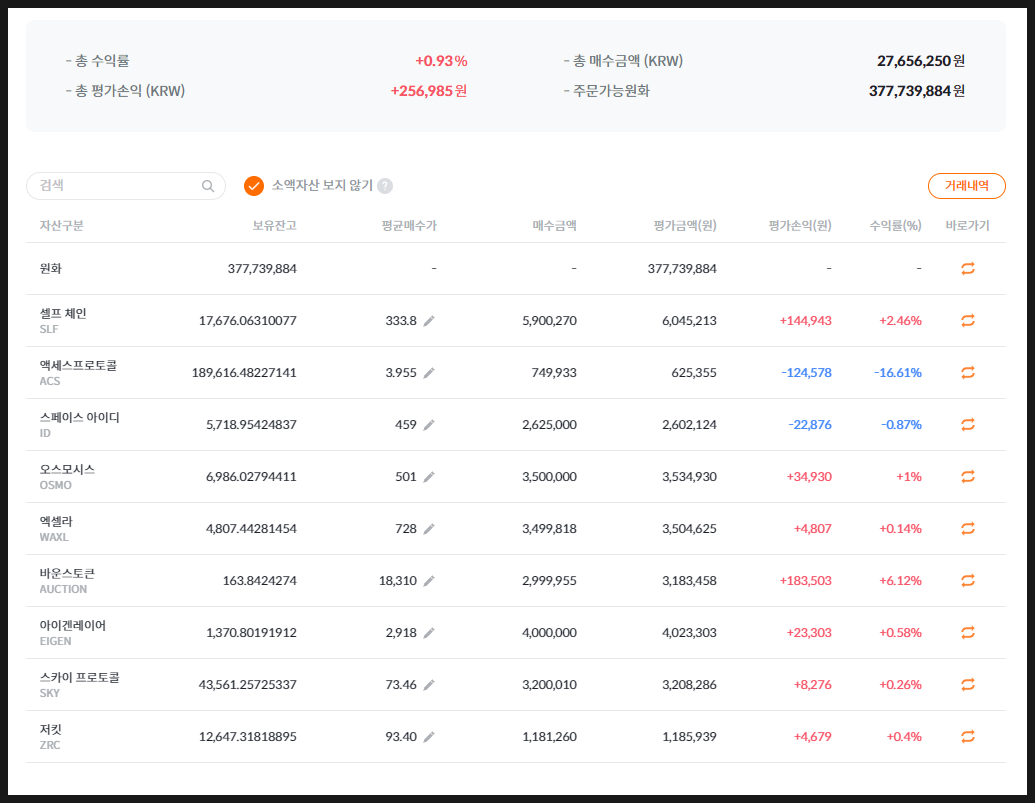This screenshot has height=803, width=1035.
Task: Click into the 검색 search field
Action: click(x=125, y=186)
